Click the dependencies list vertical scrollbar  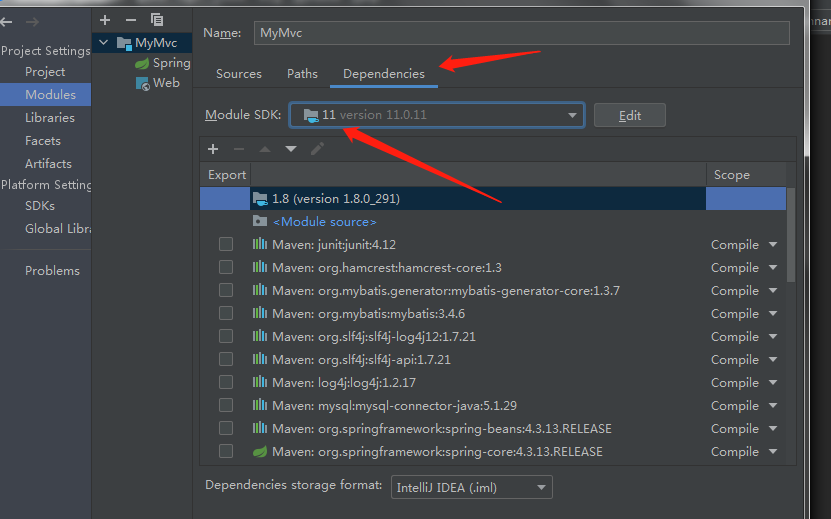791,235
